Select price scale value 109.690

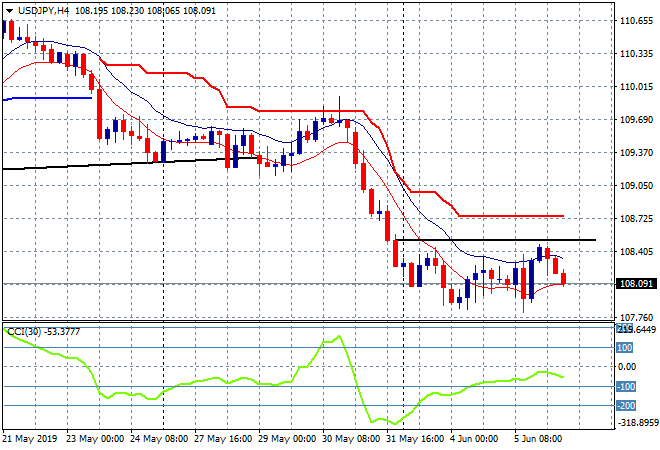[636, 120]
